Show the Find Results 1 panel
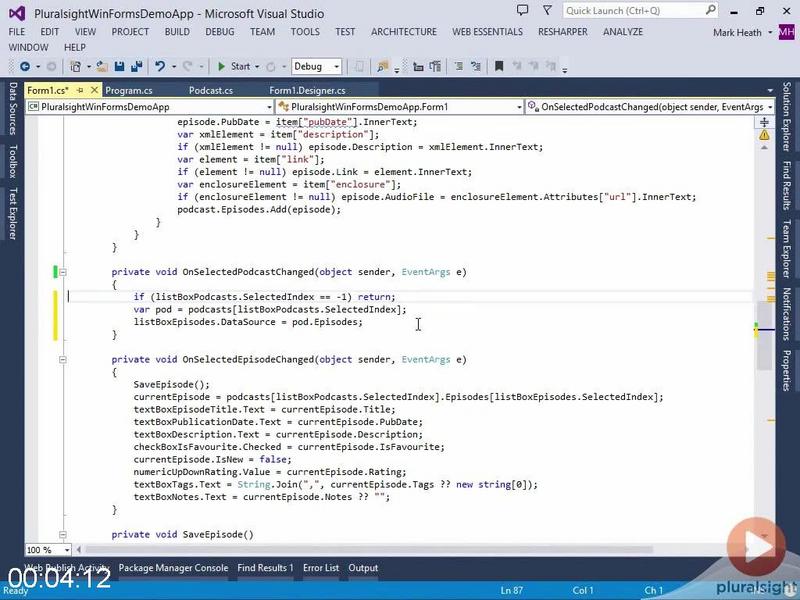Screen dimensions: 800x600 coord(265,568)
